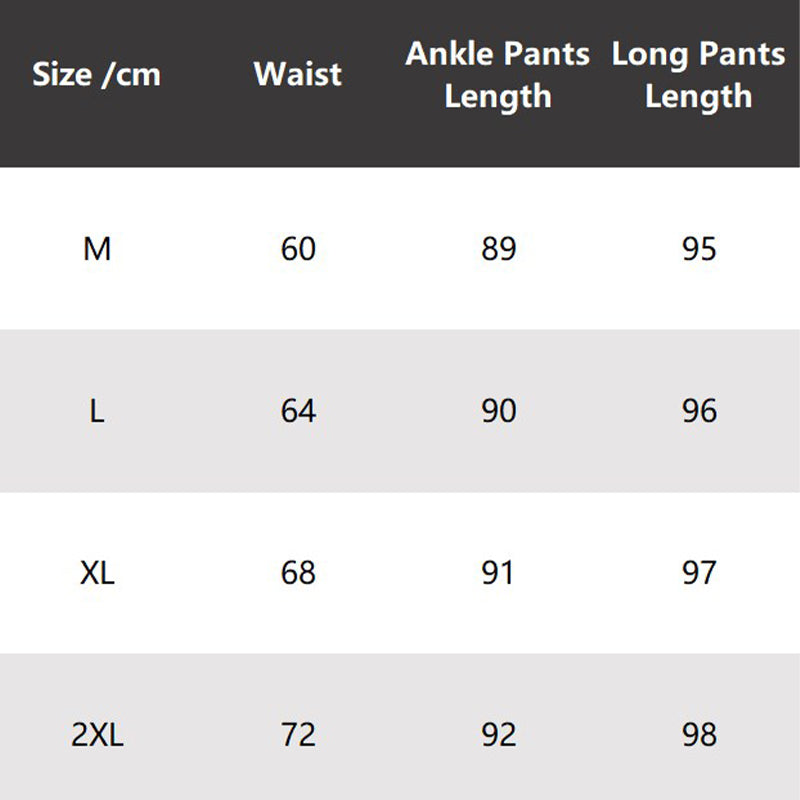Click waist value 60 for size M
This screenshot has width=800, height=800.
point(298,248)
